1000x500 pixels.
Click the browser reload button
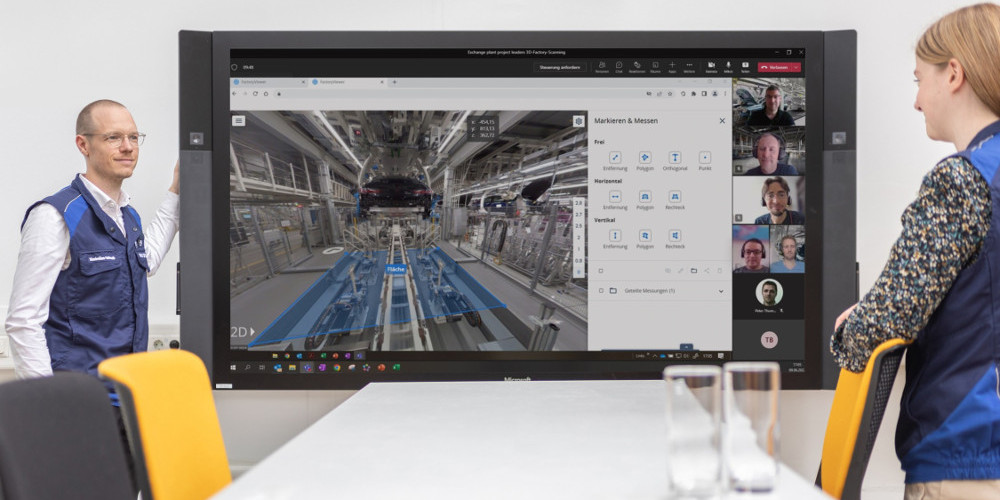click(x=255, y=94)
